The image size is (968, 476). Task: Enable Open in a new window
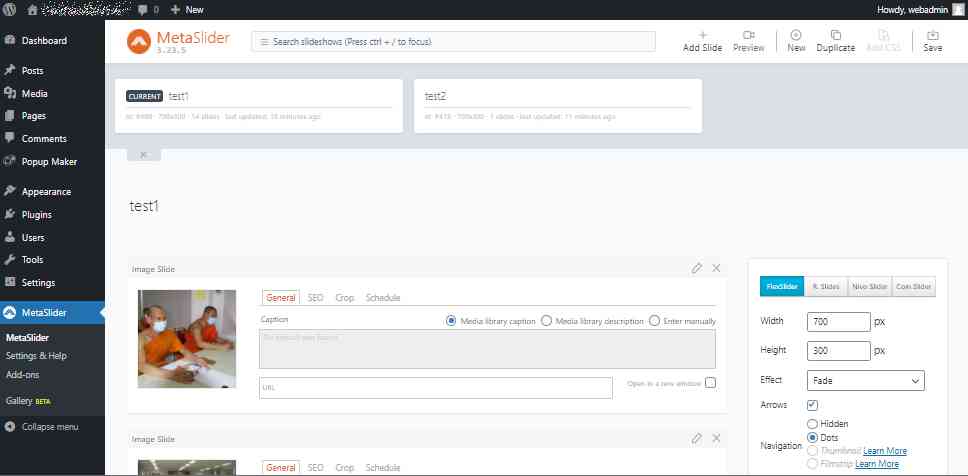[x=710, y=382]
